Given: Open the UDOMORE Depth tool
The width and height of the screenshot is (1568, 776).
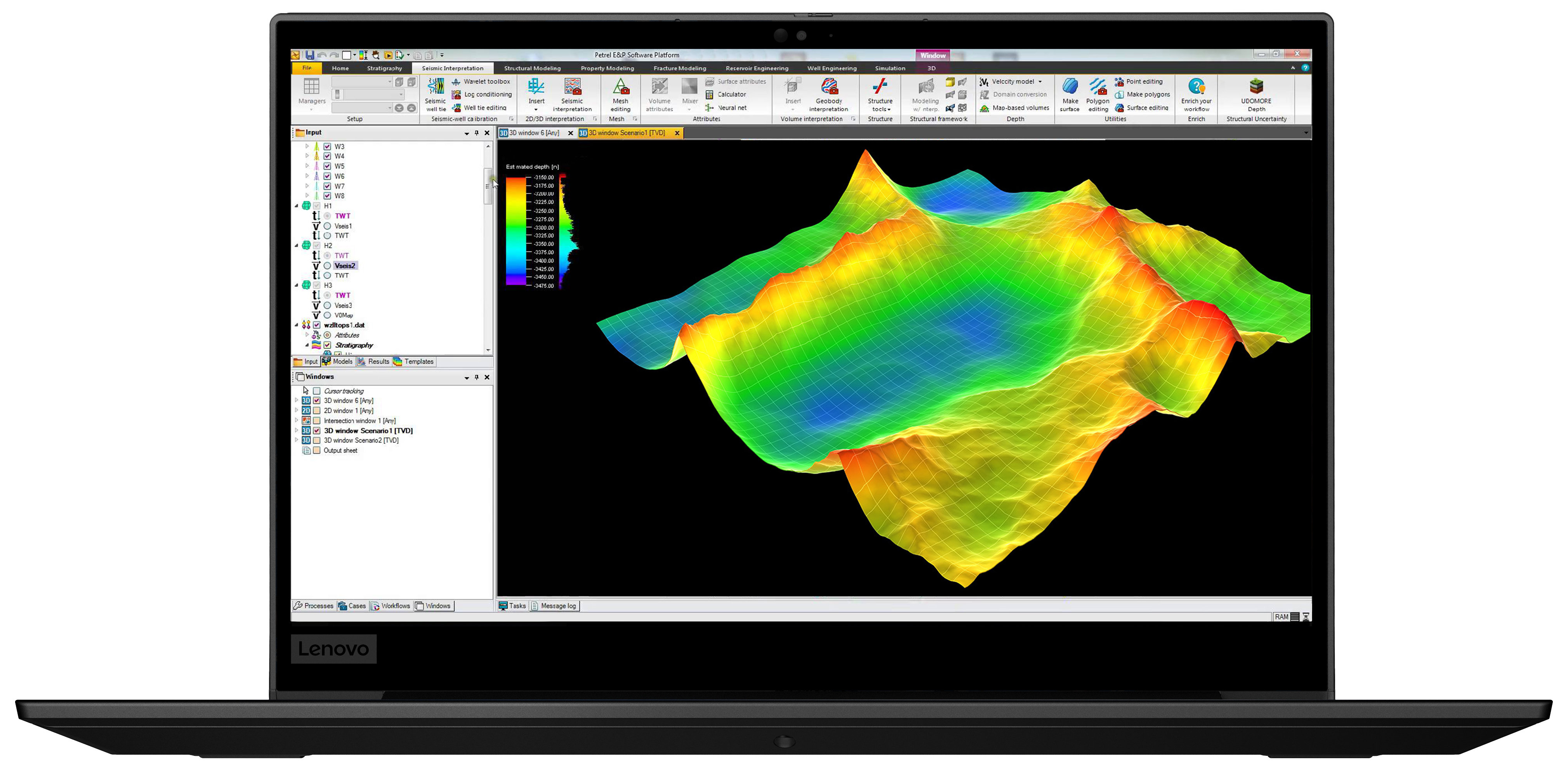Looking at the screenshot, I should click(1256, 94).
